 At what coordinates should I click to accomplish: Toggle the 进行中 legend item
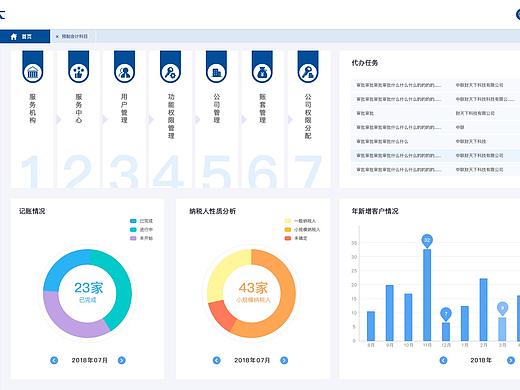141,230
